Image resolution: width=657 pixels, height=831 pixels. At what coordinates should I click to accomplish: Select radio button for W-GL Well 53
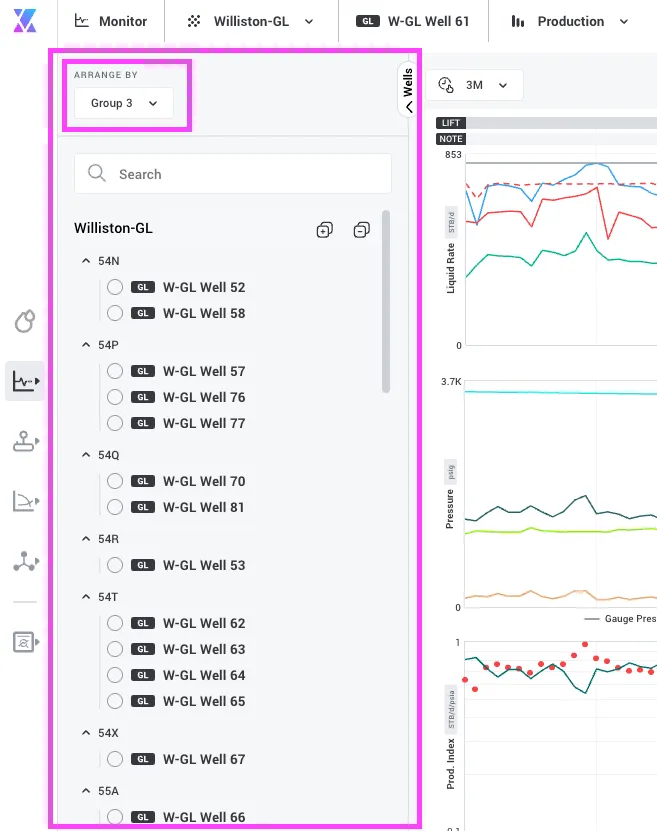pos(115,564)
